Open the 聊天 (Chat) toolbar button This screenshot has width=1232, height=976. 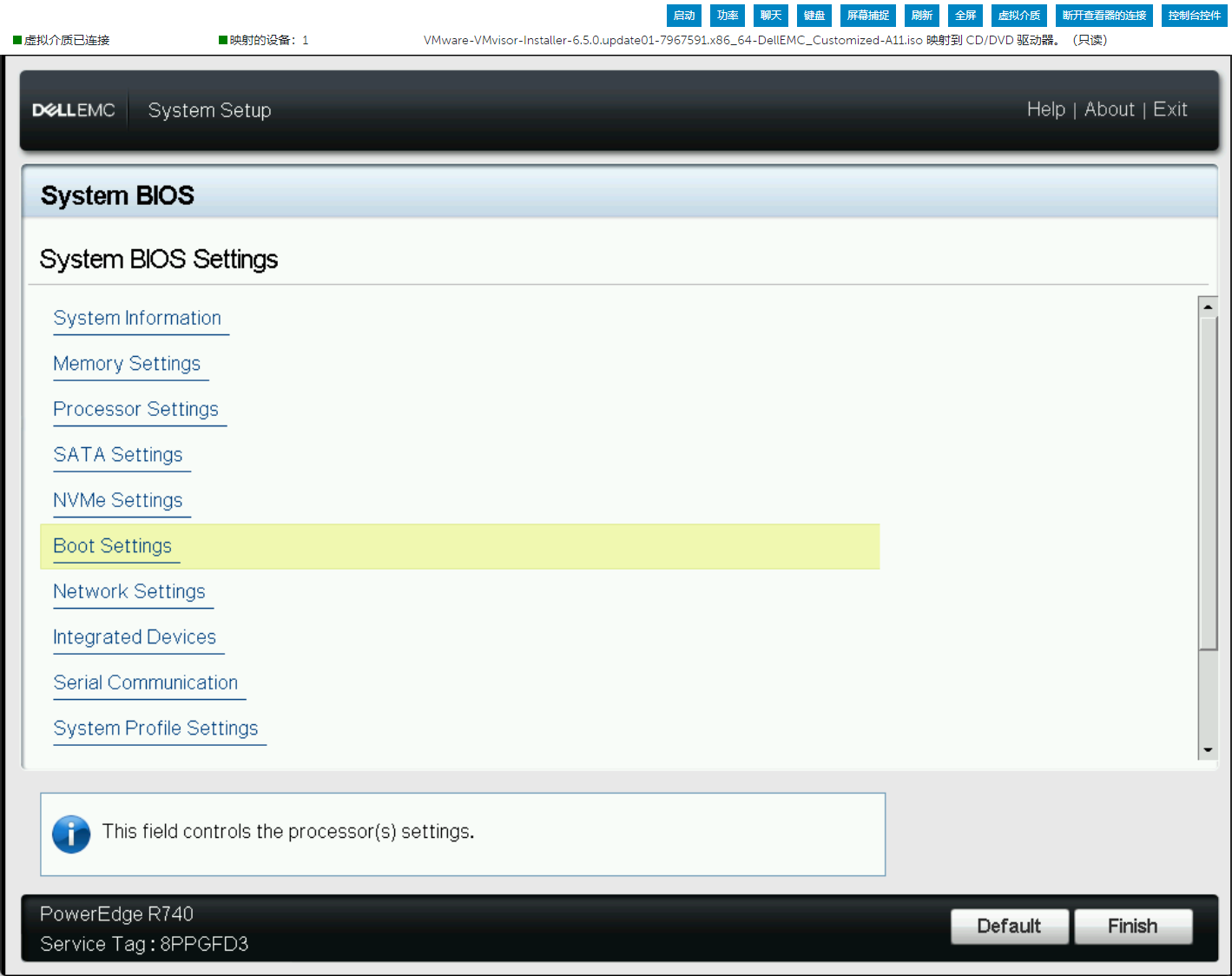(x=771, y=16)
